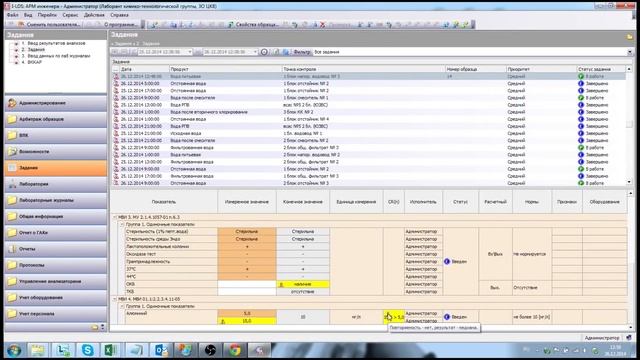Sort the task list by Продукт column
Viewport: 640px width, 360px height.
pos(225,69)
